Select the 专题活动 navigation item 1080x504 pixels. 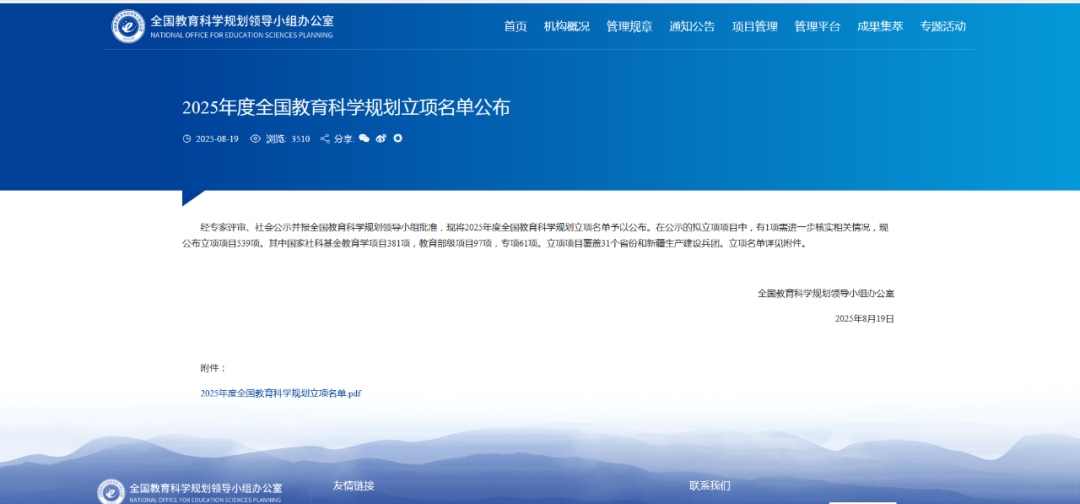(x=943, y=27)
